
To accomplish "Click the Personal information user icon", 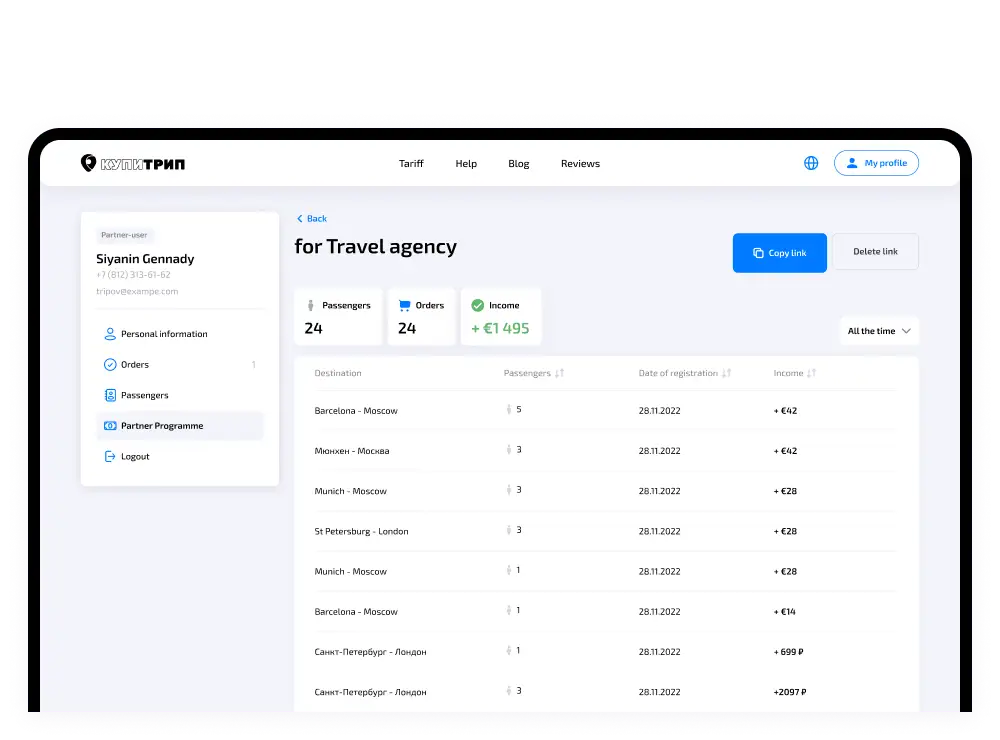I will pos(110,334).
